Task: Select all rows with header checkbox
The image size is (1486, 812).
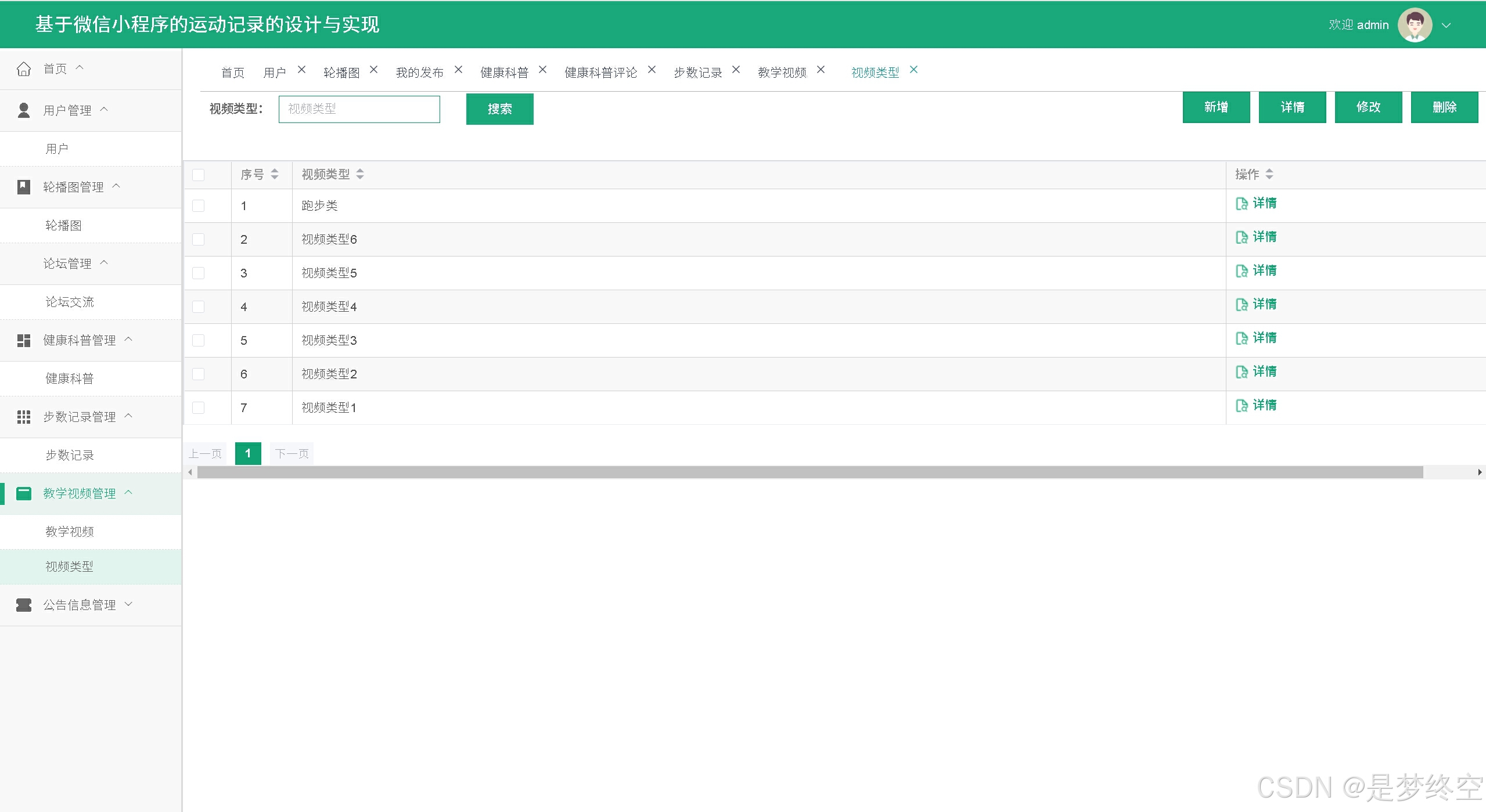Action: click(x=199, y=175)
